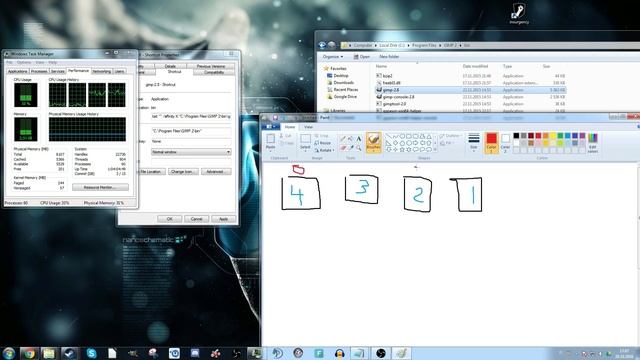Open the Users tab in Task Manager

pos(119,71)
